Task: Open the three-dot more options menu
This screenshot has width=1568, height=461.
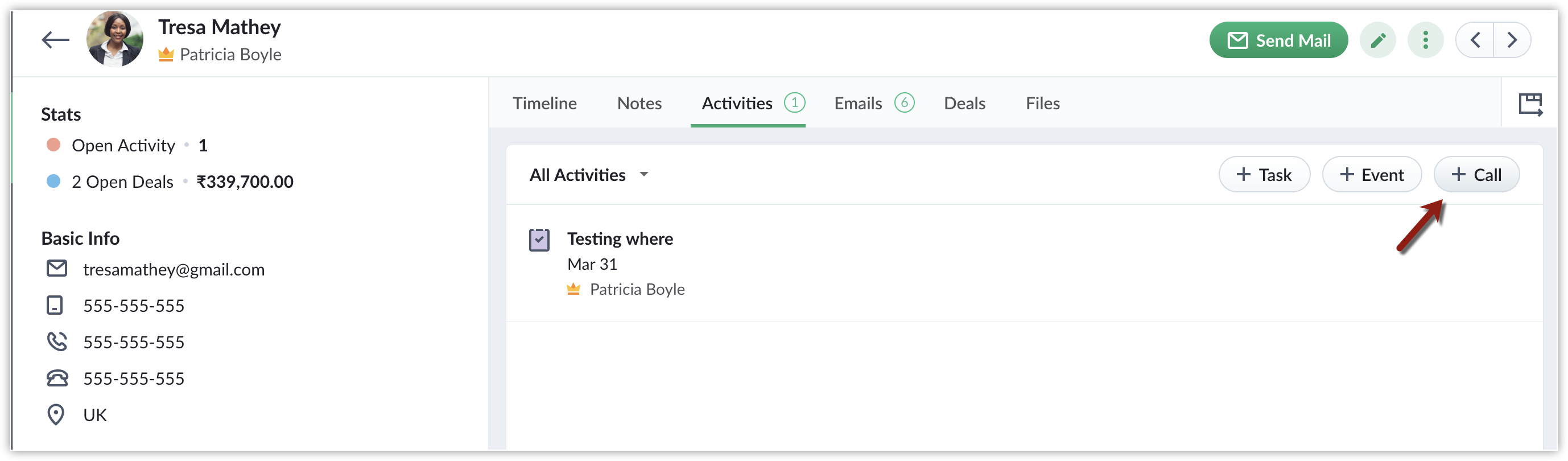Action: click(1425, 40)
